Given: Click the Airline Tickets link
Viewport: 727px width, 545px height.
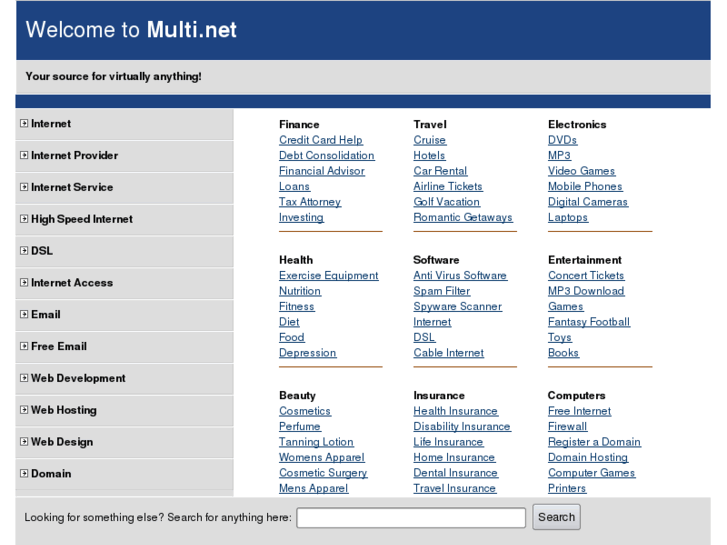Looking at the screenshot, I should (448, 186).
